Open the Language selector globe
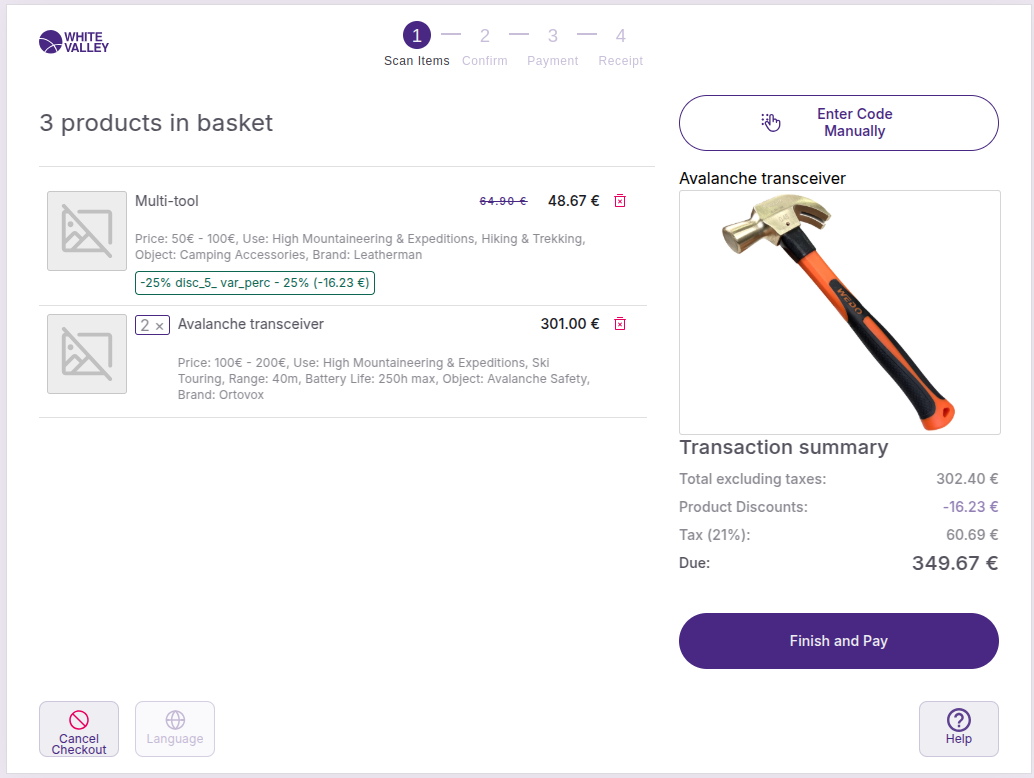 [175, 728]
